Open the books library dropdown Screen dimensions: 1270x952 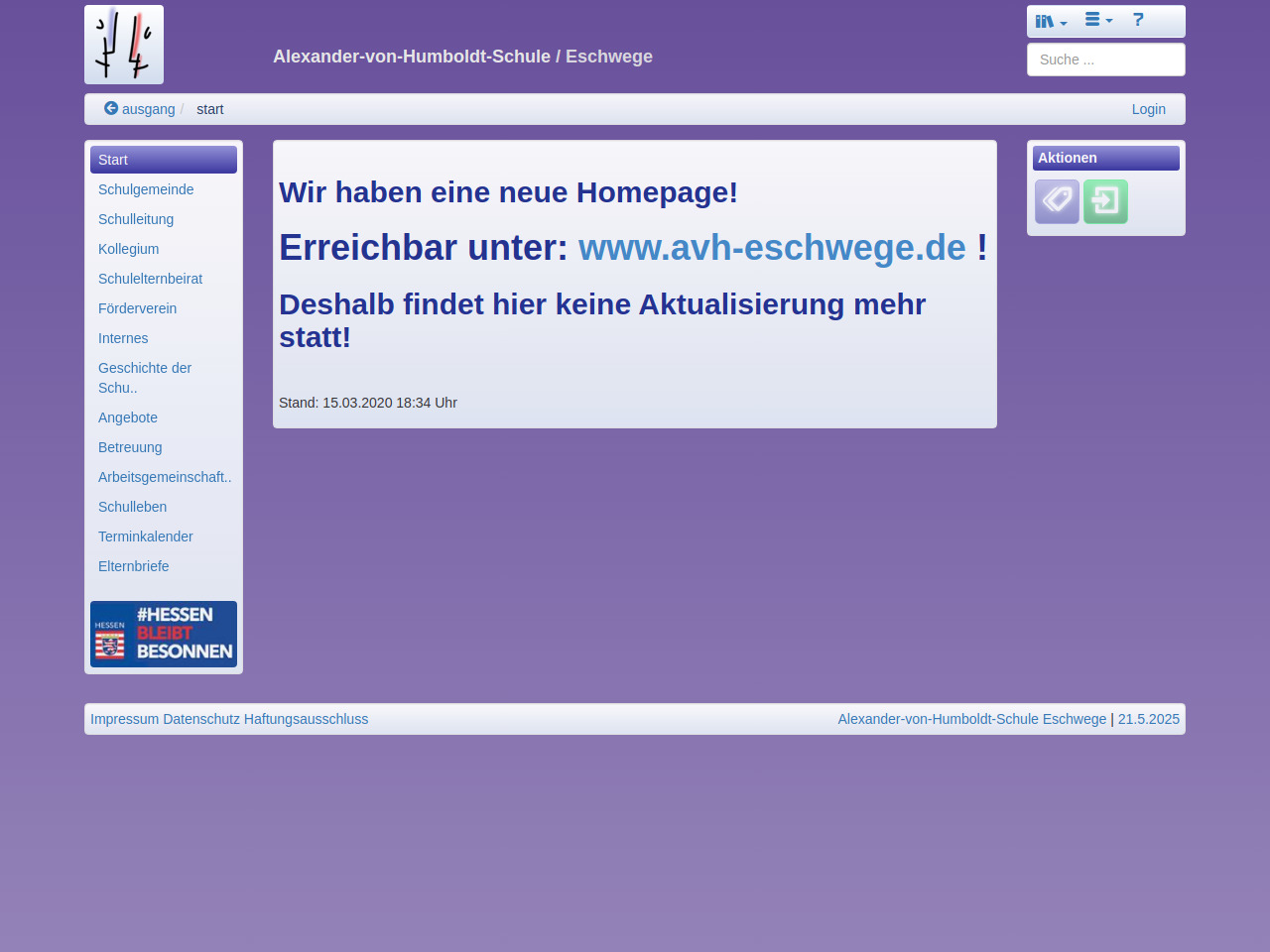tap(1051, 21)
